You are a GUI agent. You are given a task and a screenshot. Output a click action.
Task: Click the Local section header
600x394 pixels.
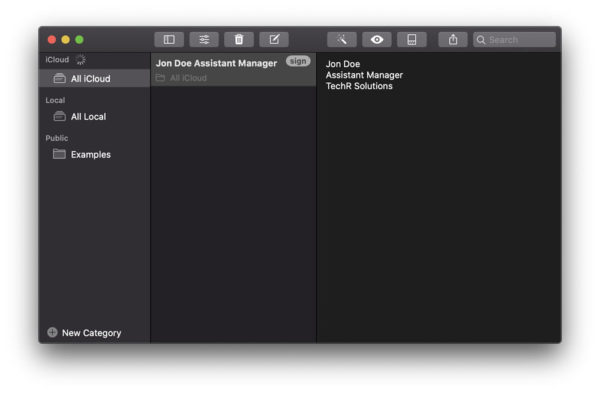coord(55,100)
